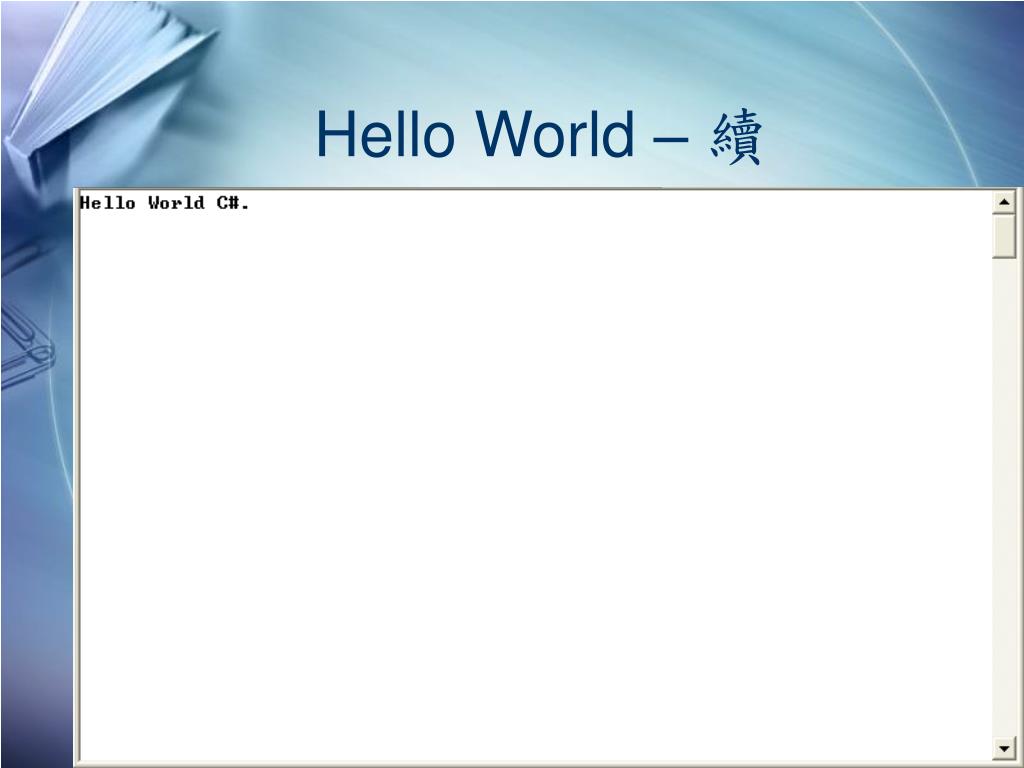Click the vertical scrollbar thumb
Image resolution: width=1024 pixels, height=768 pixels.
tap(1004, 236)
